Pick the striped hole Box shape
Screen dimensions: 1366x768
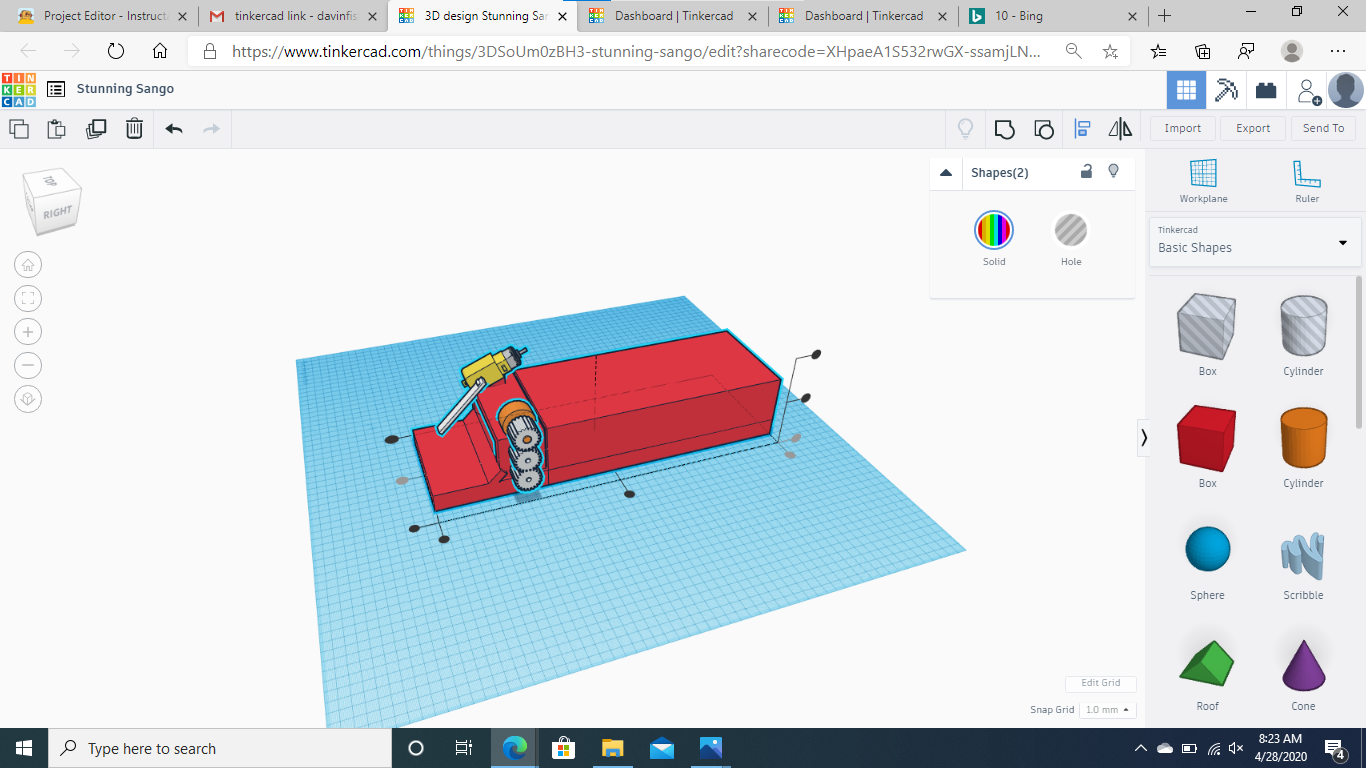[x=1207, y=327]
